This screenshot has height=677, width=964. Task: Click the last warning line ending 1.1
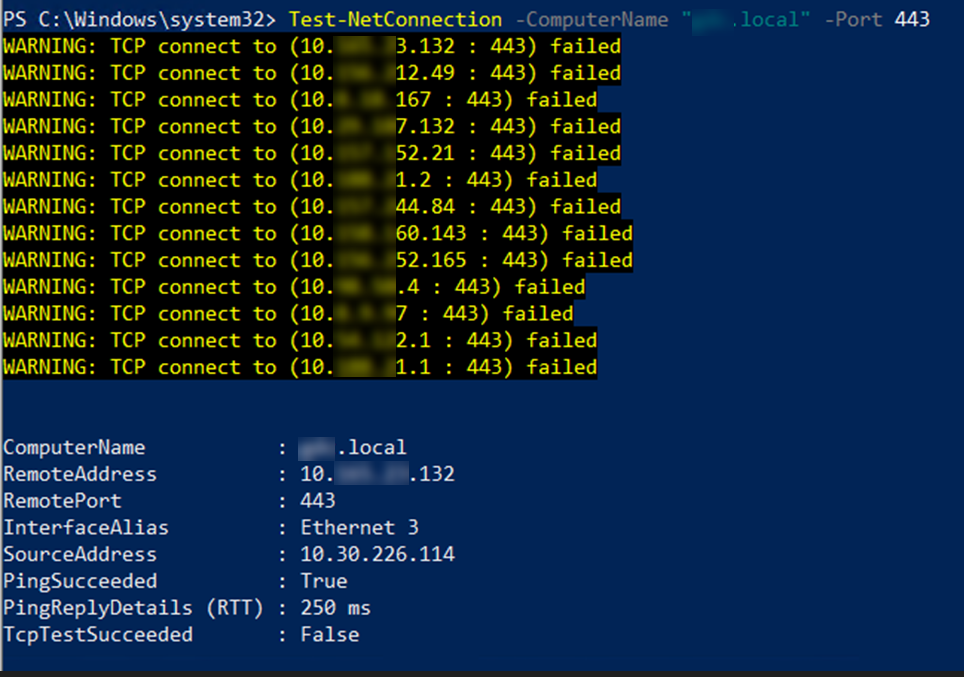(x=299, y=367)
